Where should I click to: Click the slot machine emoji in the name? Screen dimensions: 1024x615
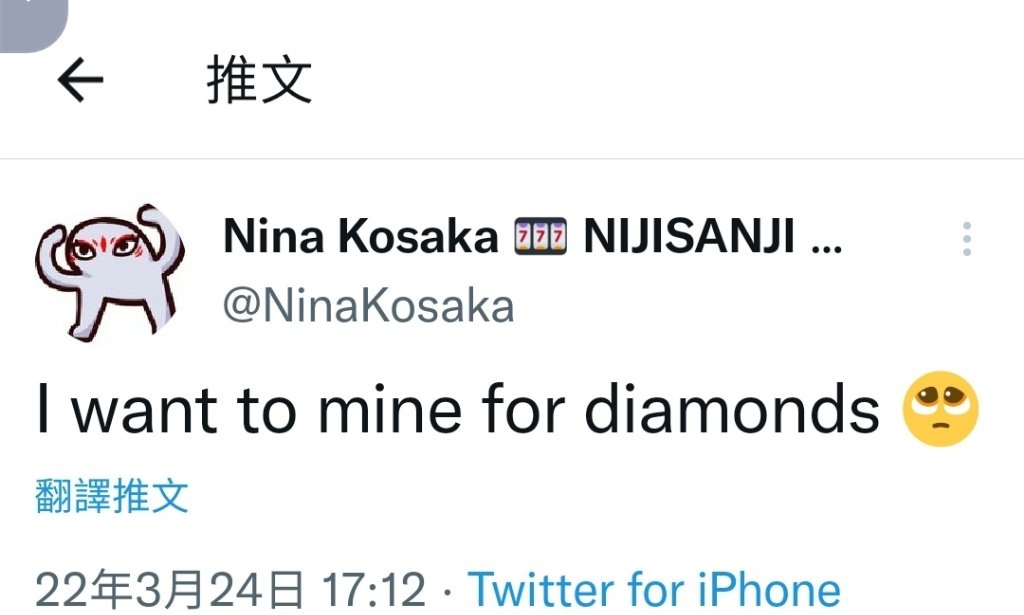click(540, 236)
